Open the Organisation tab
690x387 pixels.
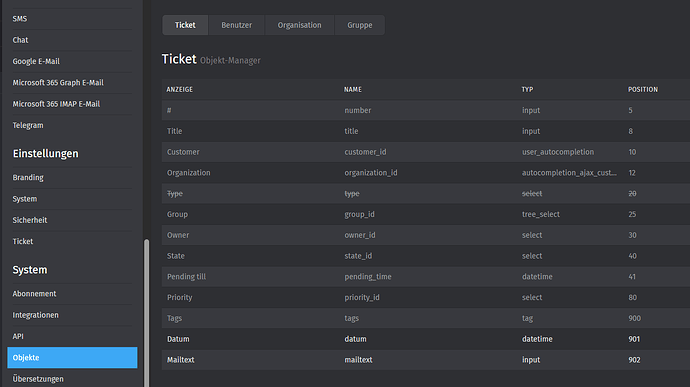(299, 25)
